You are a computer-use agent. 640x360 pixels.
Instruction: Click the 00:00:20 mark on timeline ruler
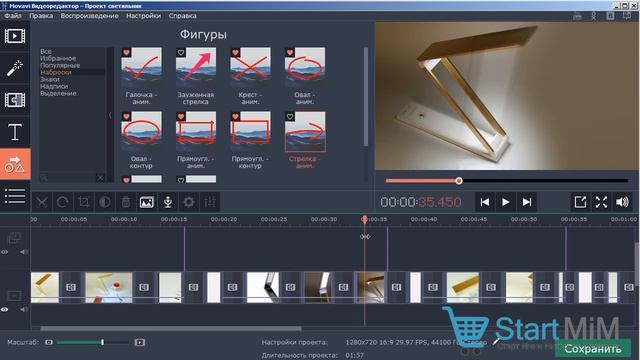click(224, 220)
